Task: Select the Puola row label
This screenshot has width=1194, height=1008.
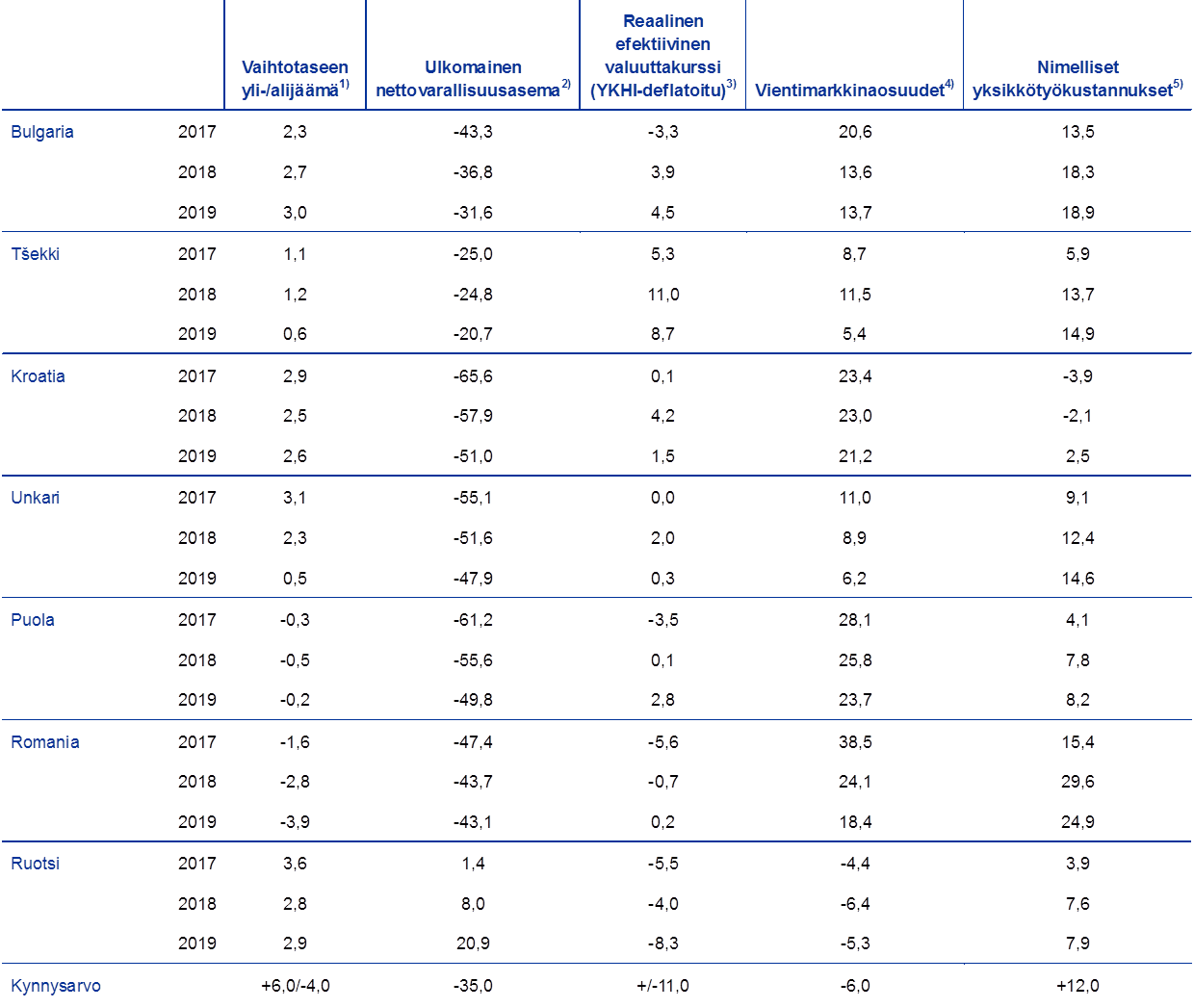Action: click(x=33, y=620)
